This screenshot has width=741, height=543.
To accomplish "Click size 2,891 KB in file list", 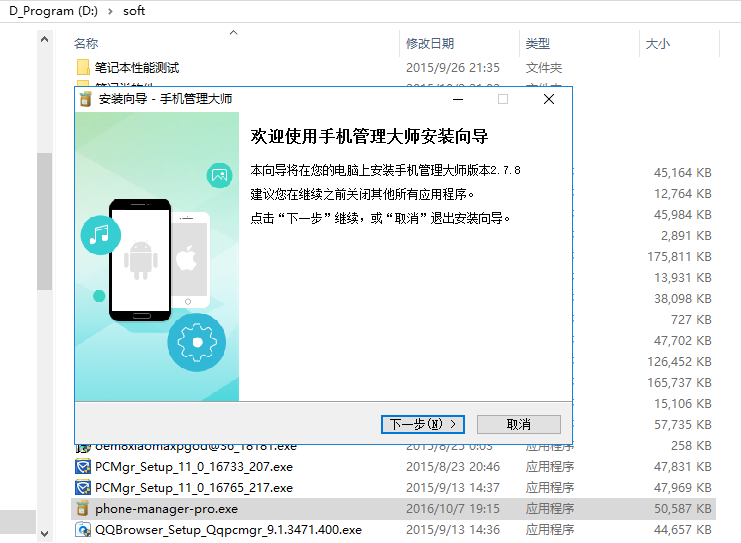I will [x=686, y=235].
